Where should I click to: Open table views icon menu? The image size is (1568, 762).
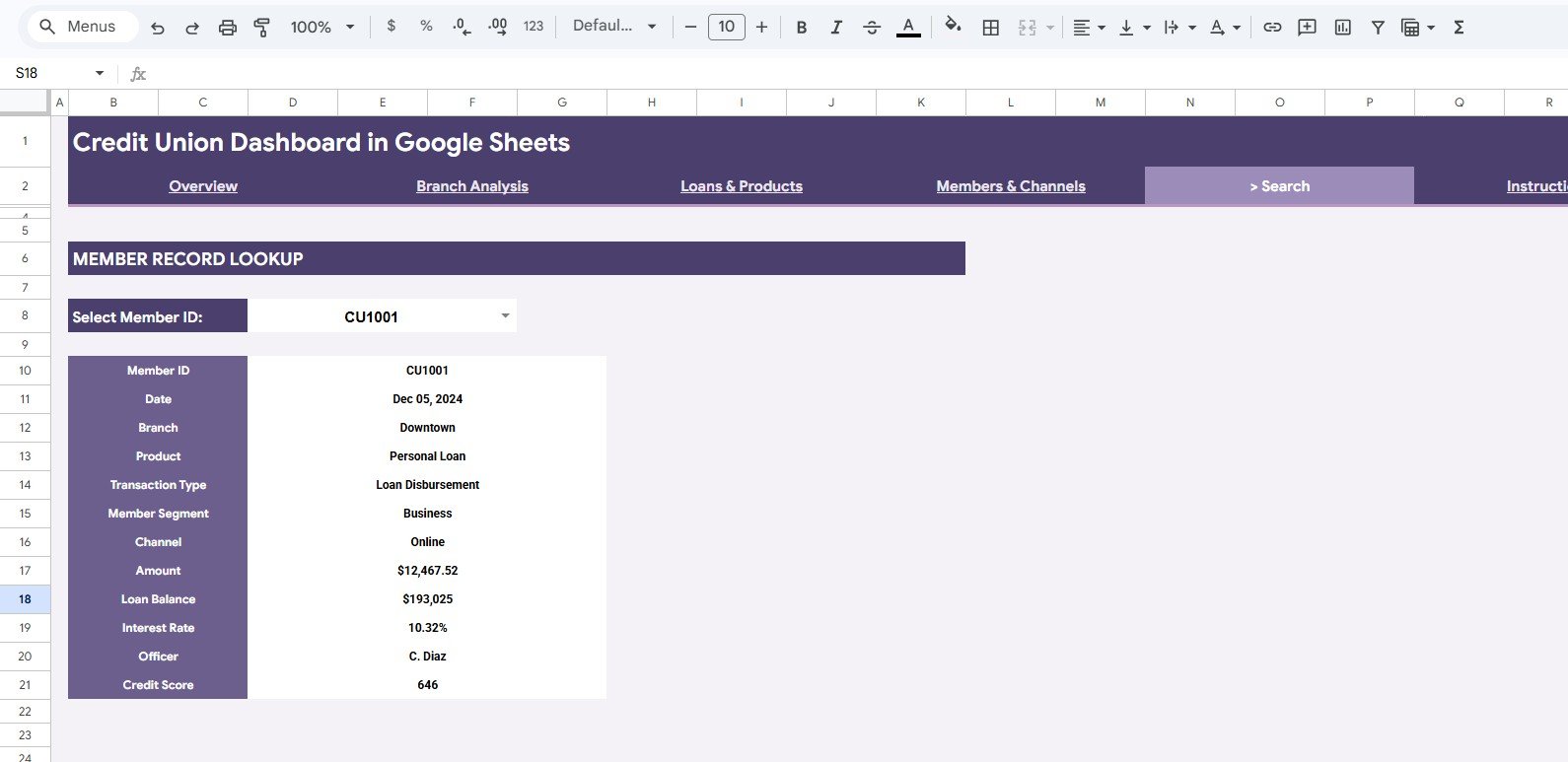click(1418, 28)
